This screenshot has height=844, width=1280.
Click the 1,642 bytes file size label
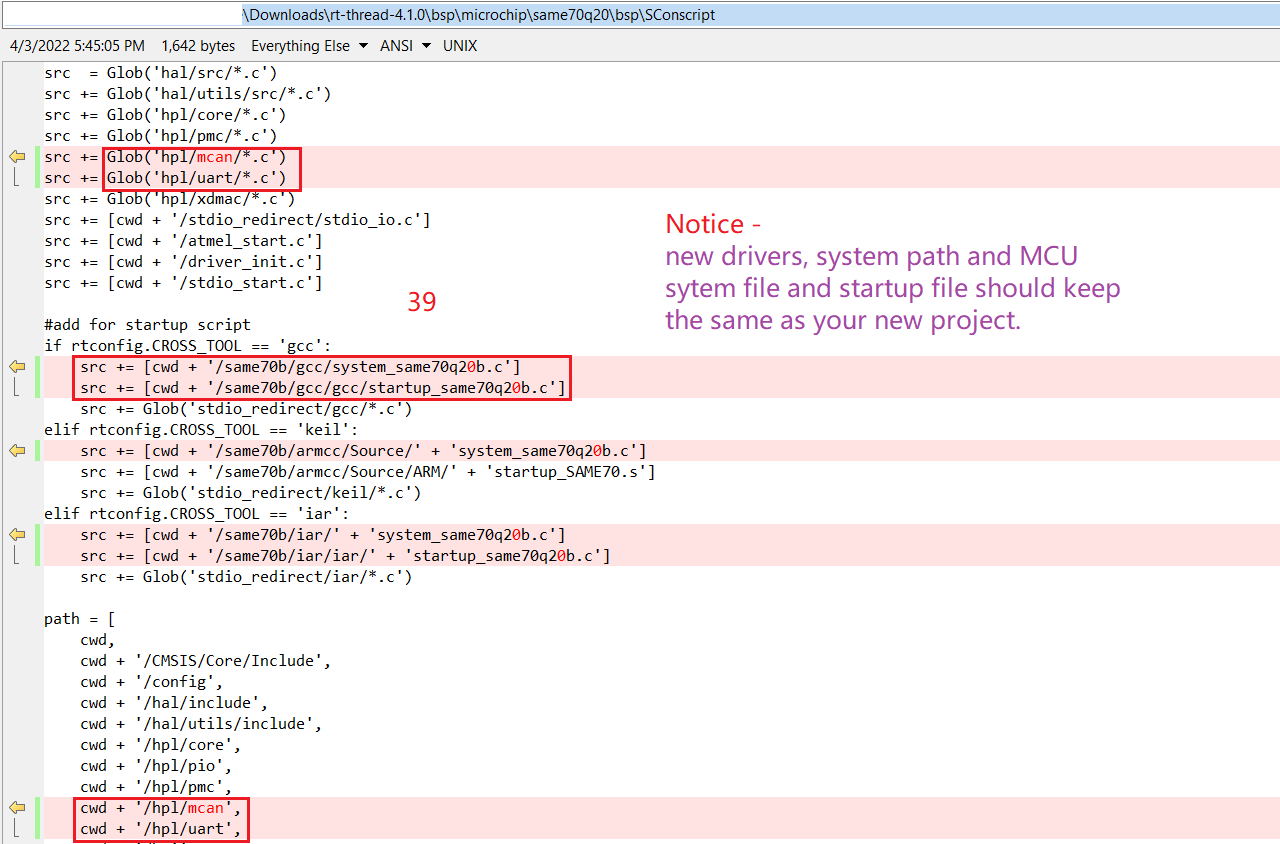click(198, 46)
